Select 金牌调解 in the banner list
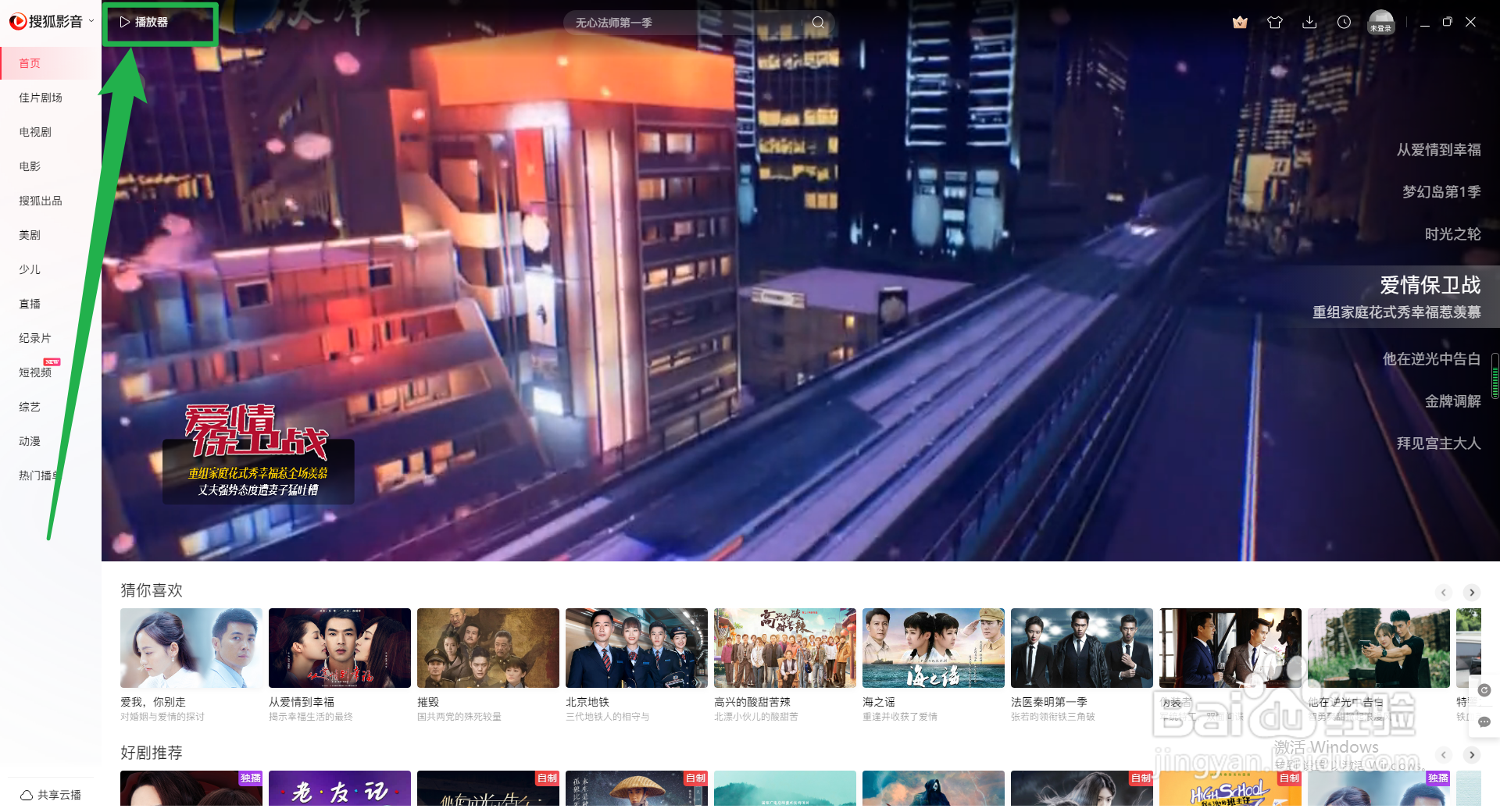The image size is (1500, 812). (x=1452, y=401)
